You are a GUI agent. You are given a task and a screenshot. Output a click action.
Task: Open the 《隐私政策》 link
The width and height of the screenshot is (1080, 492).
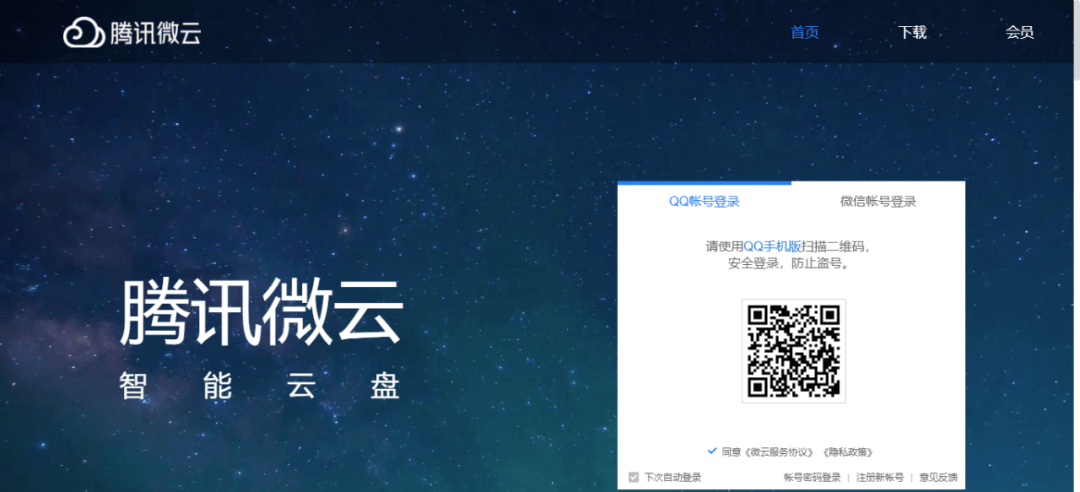click(849, 452)
